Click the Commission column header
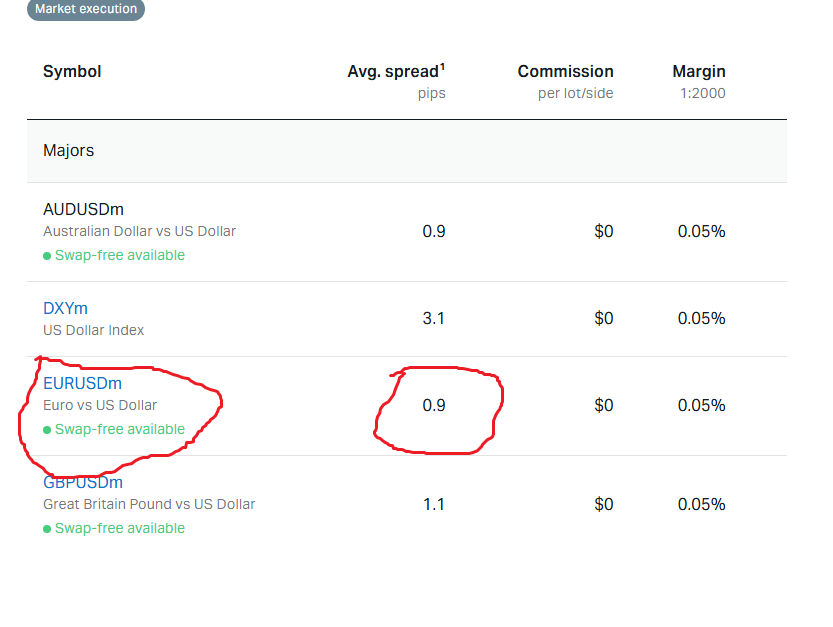This screenshot has width=833, height=627. (565, 72)
